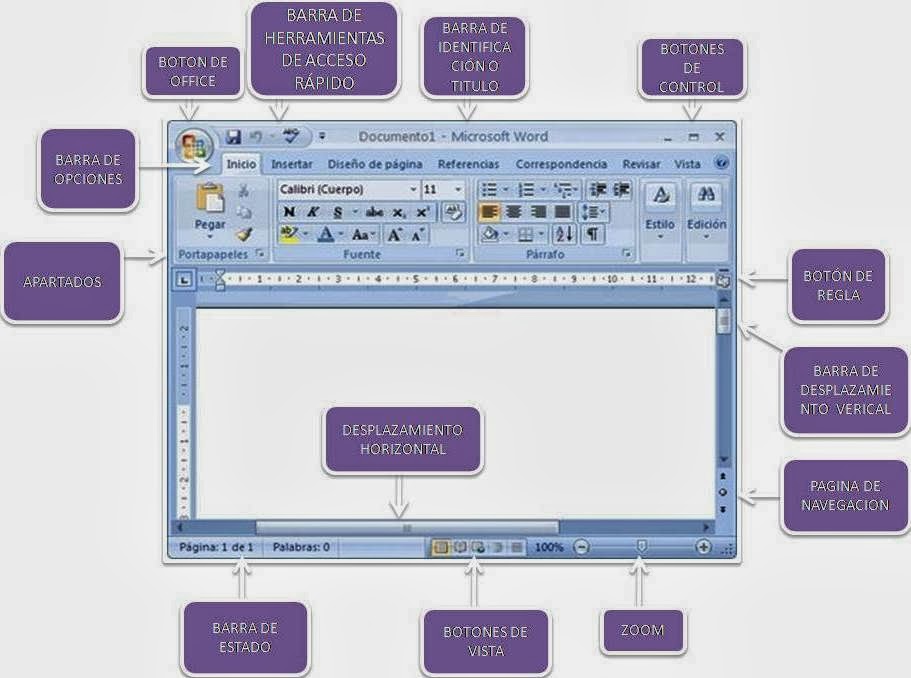Image resolution: width=911 pixels, height=678 pixels.
Task: Click the zoom slider handle
Action: point(642,547)
